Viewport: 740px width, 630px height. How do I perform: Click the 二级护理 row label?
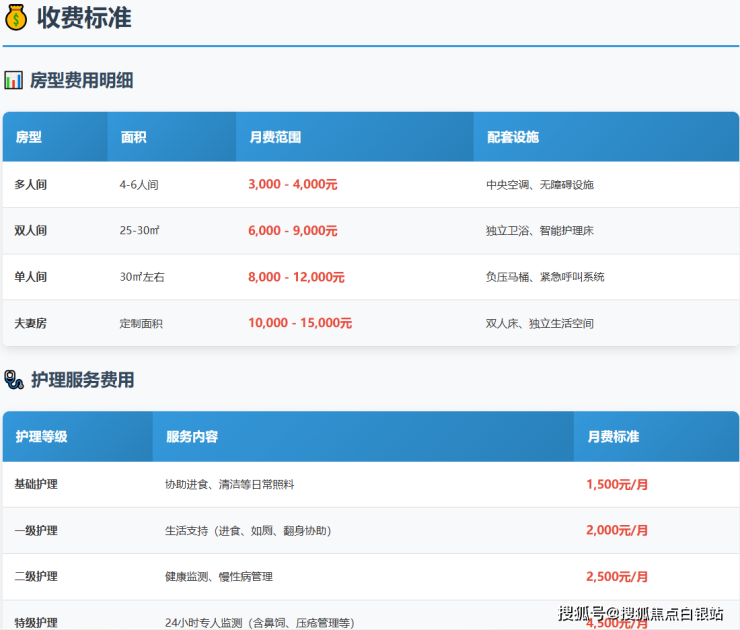pos(36,577)
